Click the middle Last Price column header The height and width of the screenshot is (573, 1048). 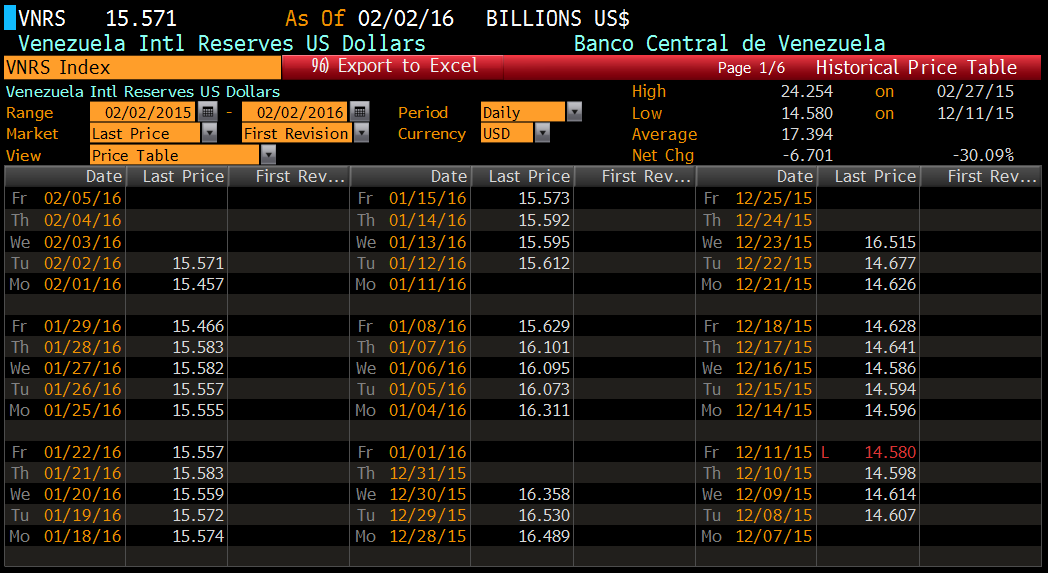pos(522,177)
